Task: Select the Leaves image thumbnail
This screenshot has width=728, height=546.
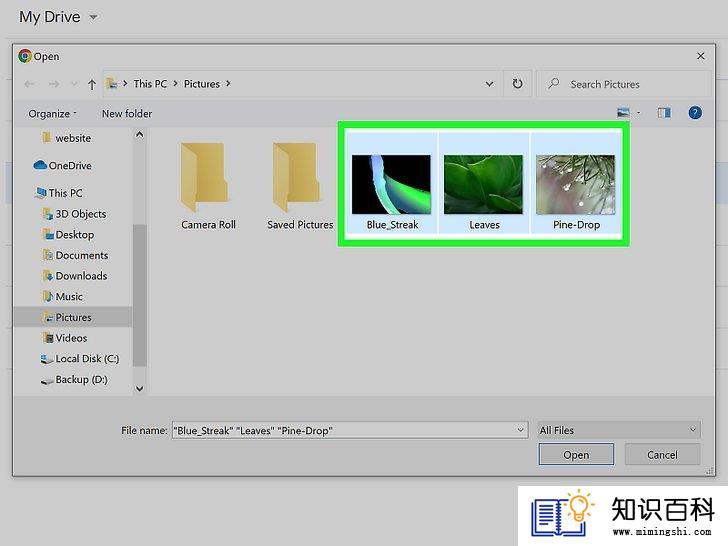Action: 484,182
